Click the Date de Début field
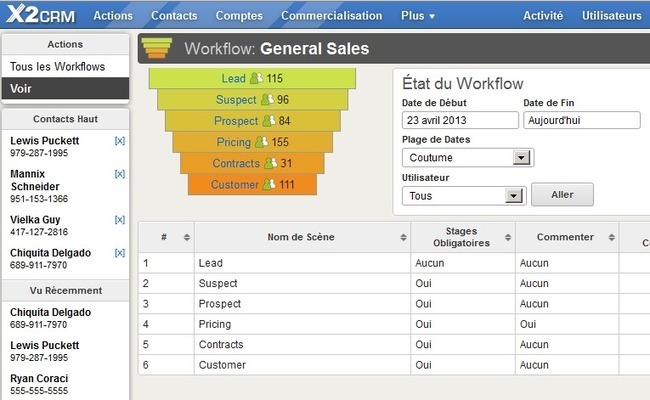 [459, 120]
